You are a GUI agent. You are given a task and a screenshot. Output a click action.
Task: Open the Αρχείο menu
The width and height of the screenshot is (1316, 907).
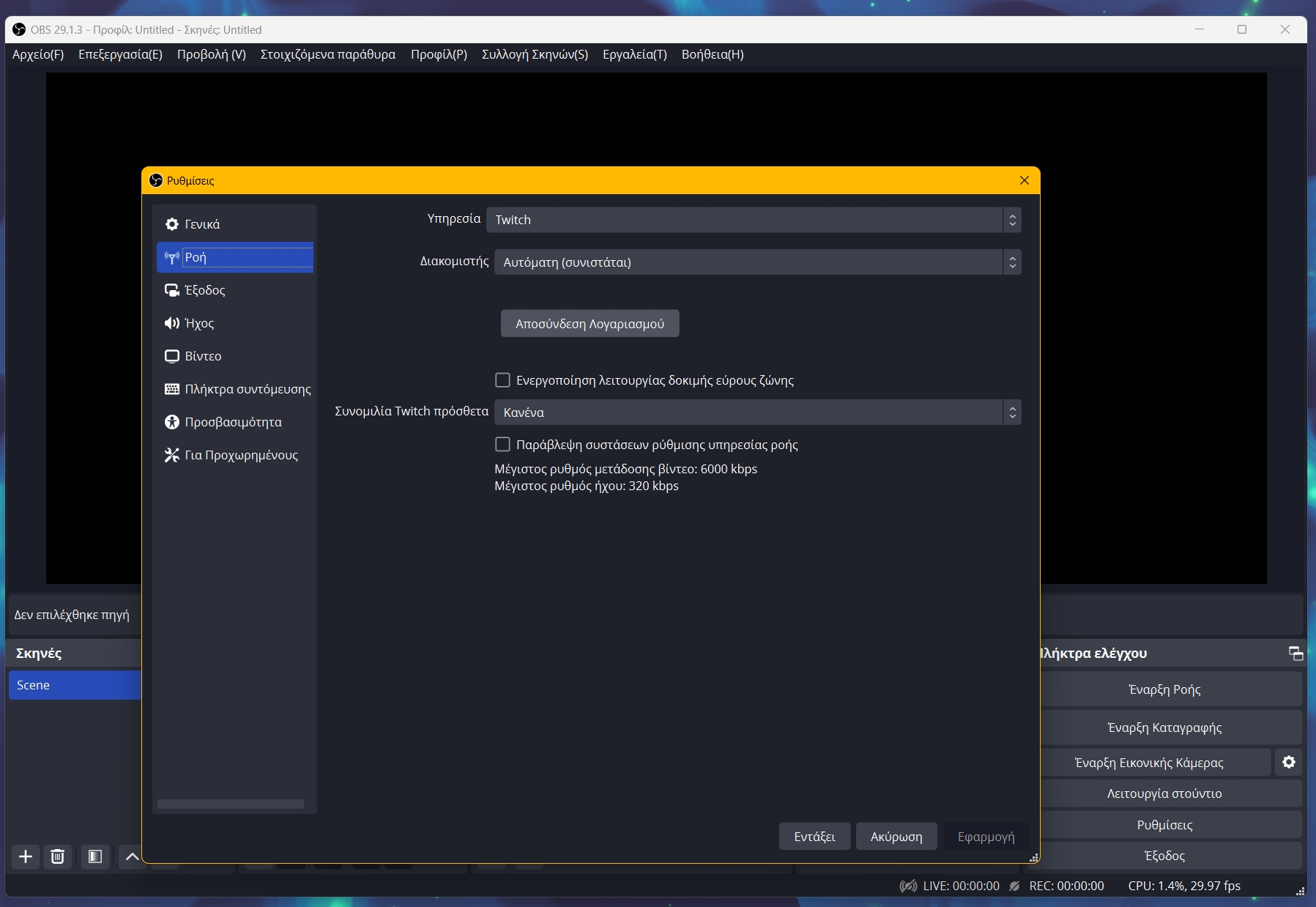(x=37, y=54)
